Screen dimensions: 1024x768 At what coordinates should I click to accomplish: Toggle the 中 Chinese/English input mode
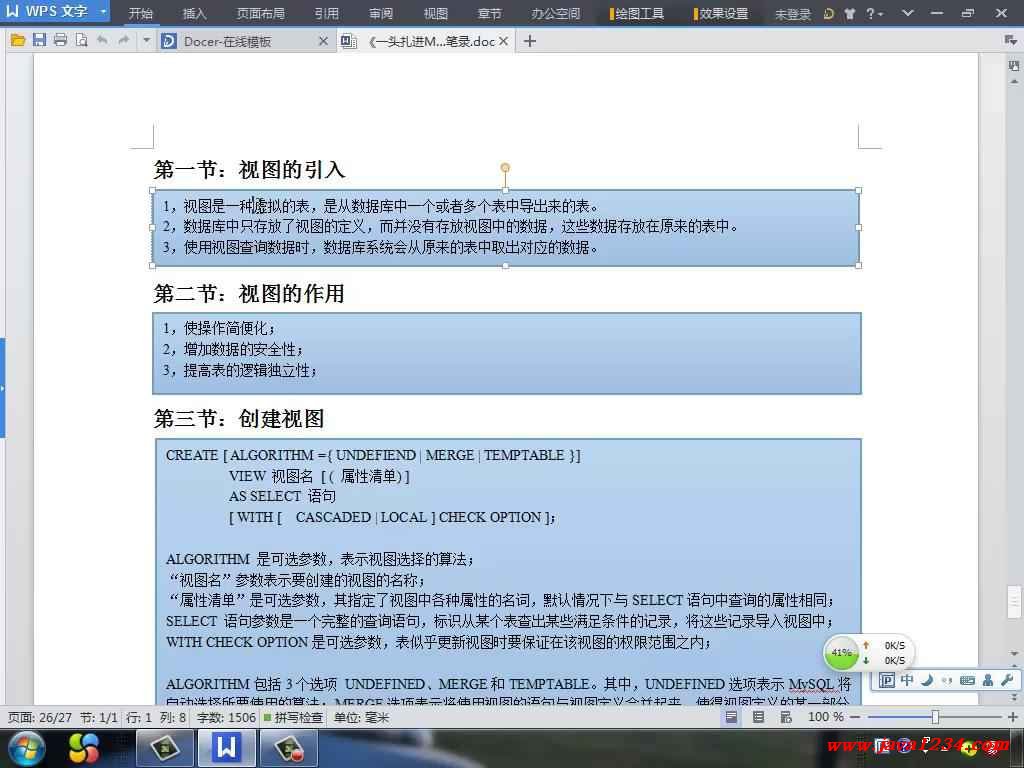click(x=907, y=681)
